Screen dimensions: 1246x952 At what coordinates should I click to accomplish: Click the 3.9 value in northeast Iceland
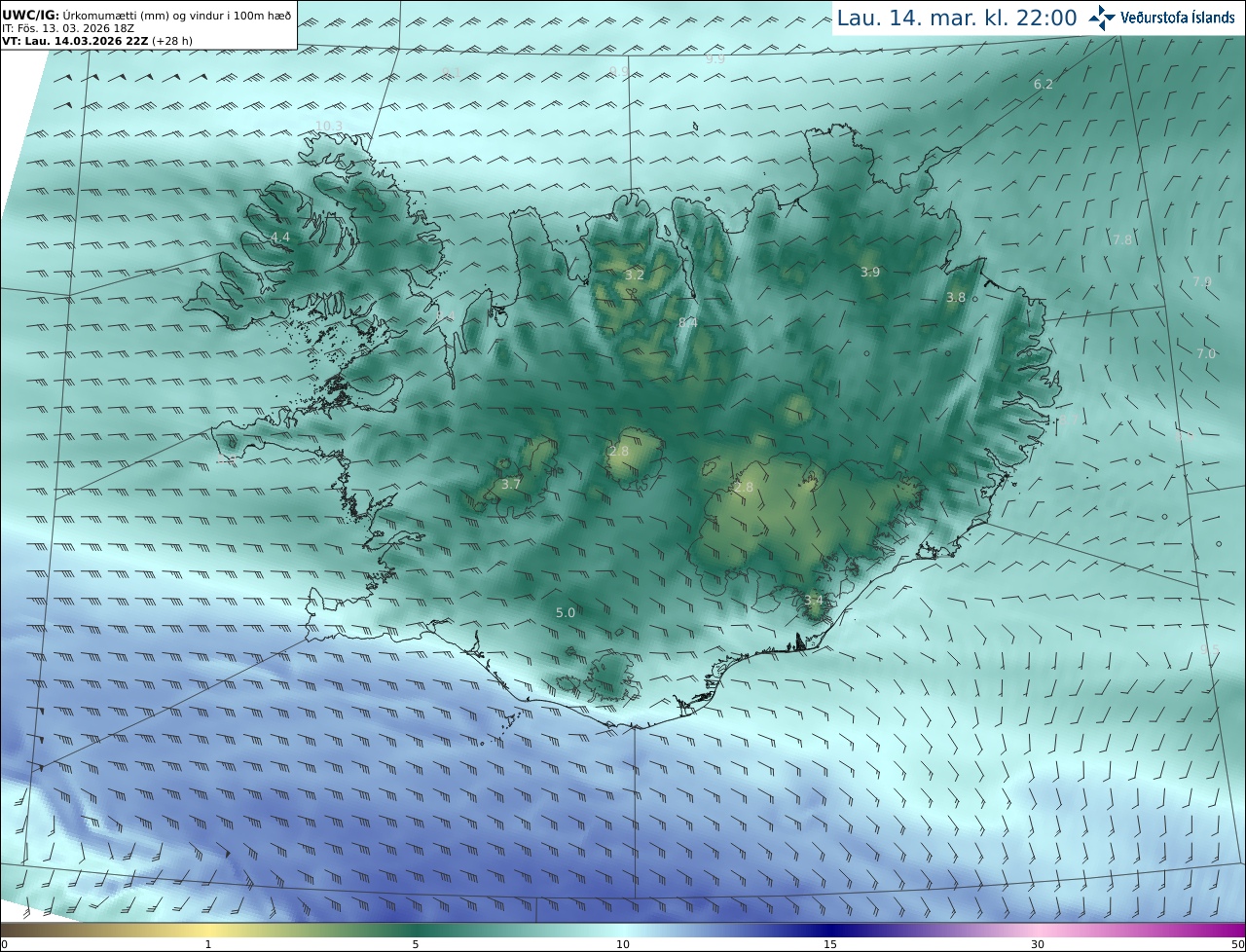[x=870, y=273]
